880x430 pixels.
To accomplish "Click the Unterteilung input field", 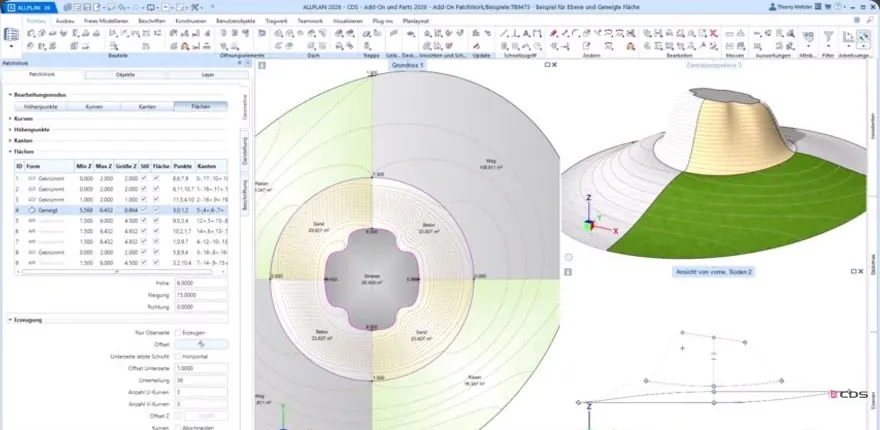I will click(x=201, y=380).
